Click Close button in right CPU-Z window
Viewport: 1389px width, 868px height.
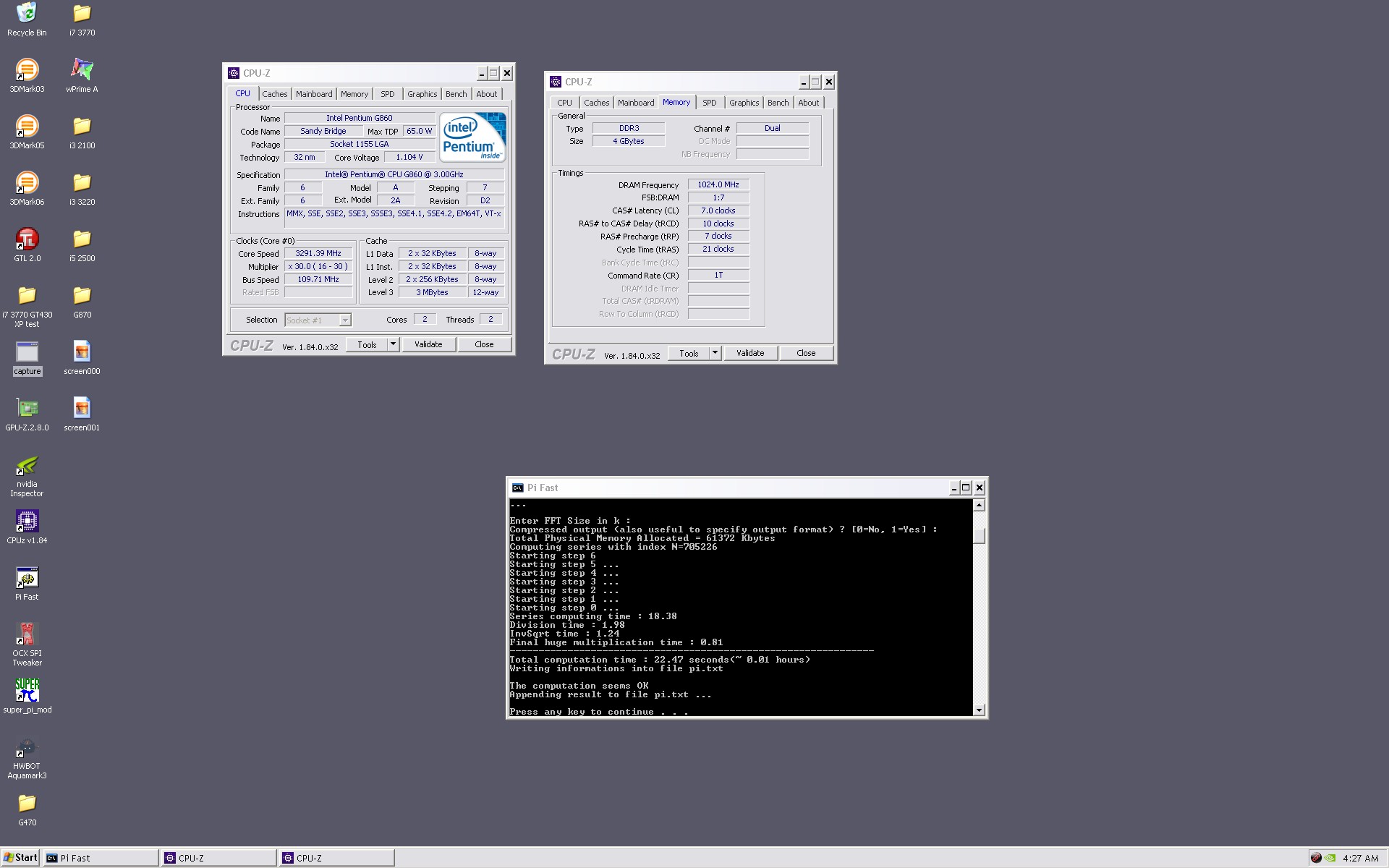click(x=806, y=353)
